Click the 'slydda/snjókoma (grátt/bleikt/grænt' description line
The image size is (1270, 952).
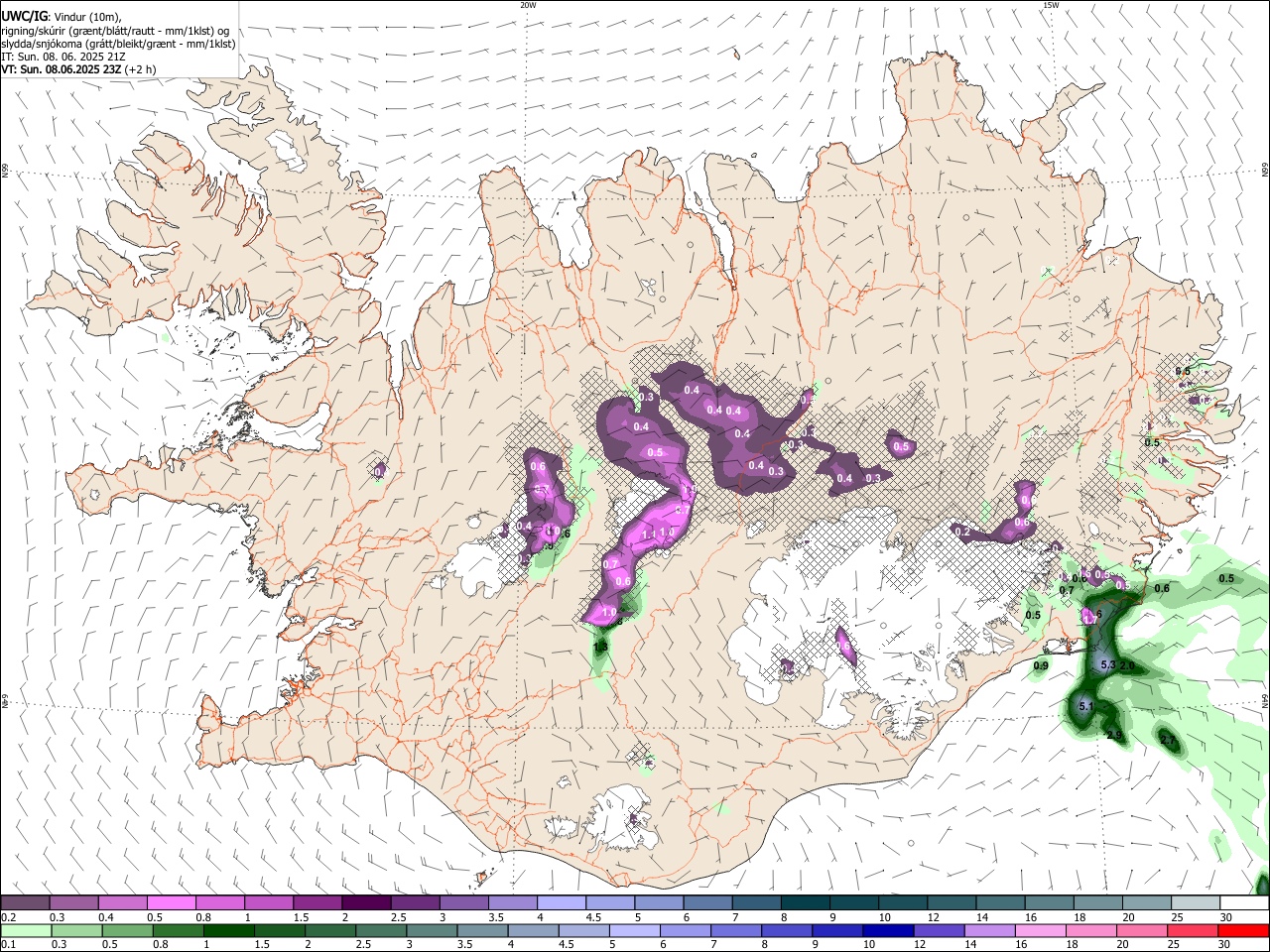point(118,44)
